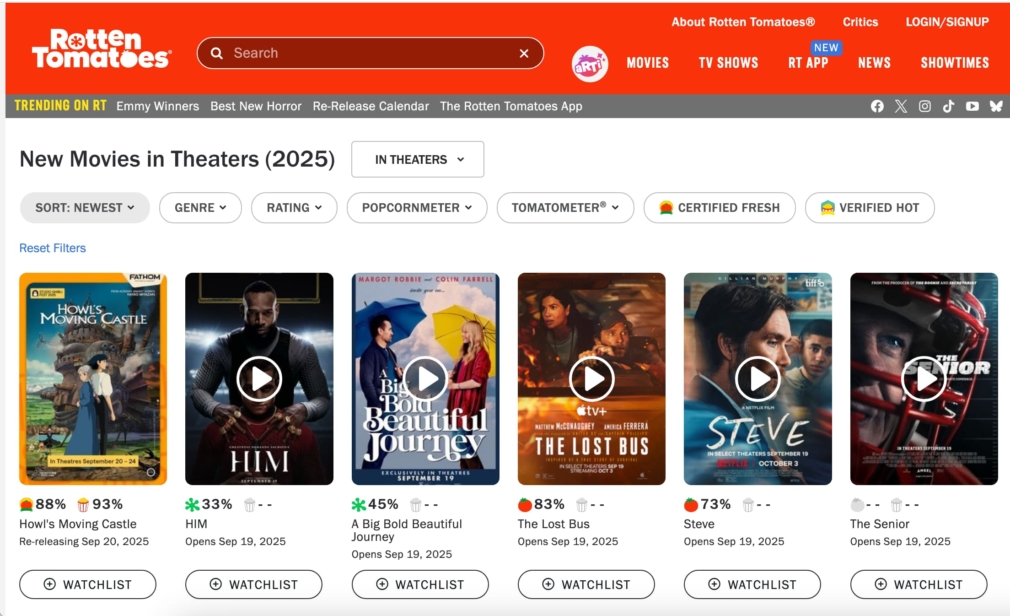Click HIM's green splat rating icon

[192, 505]
